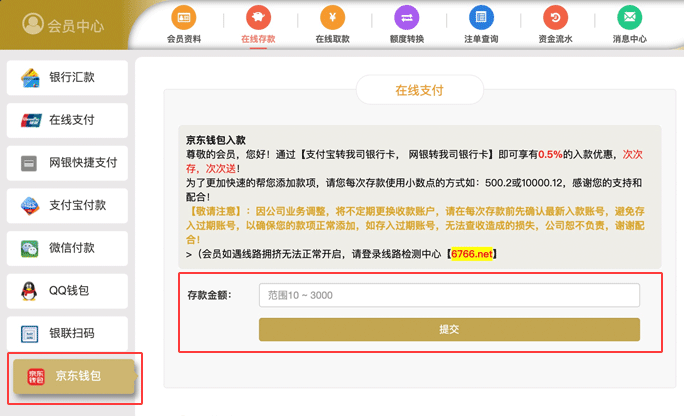
Task: Select 银行汇款 in the sidebar
Action: (68, 78)
